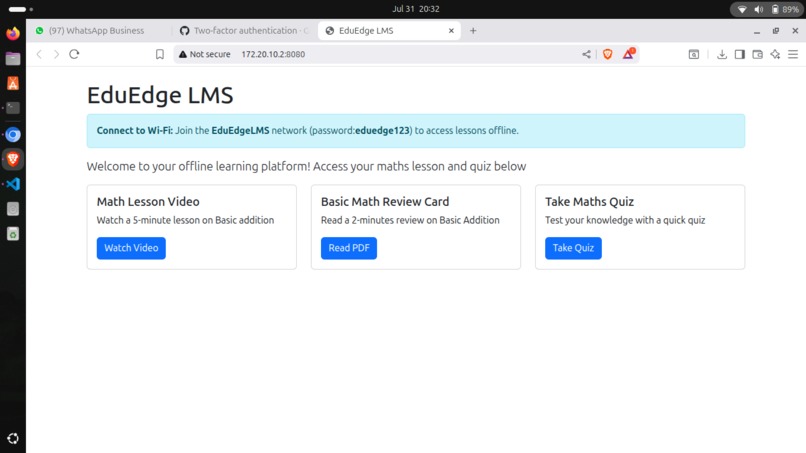The height and width of the screenshot is (453, 806).
Task: Click the Basic Math Review Card title
Action: coord(385,202)
